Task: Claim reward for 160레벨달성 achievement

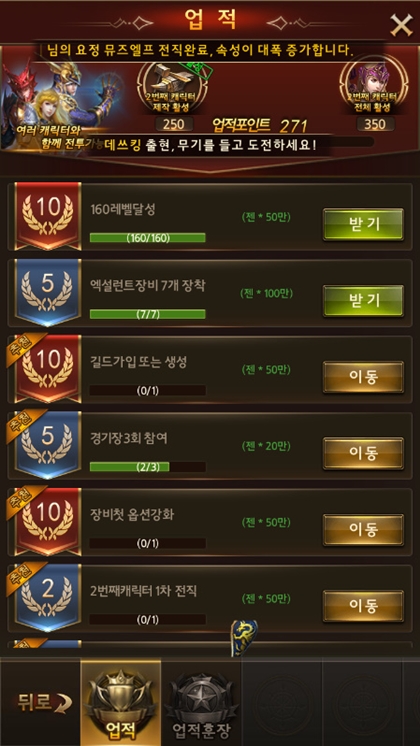Action: [363, 224]
